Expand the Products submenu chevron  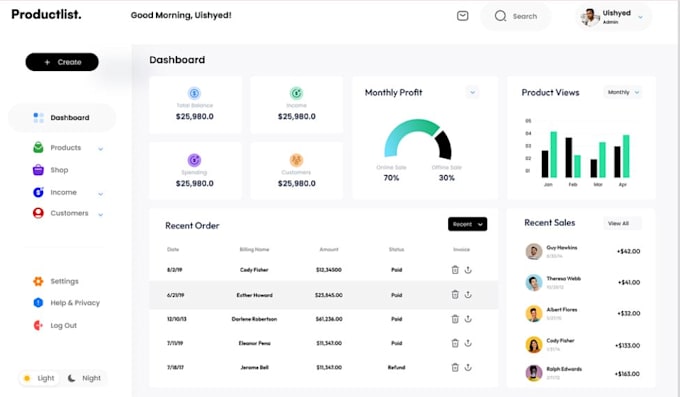101,149
